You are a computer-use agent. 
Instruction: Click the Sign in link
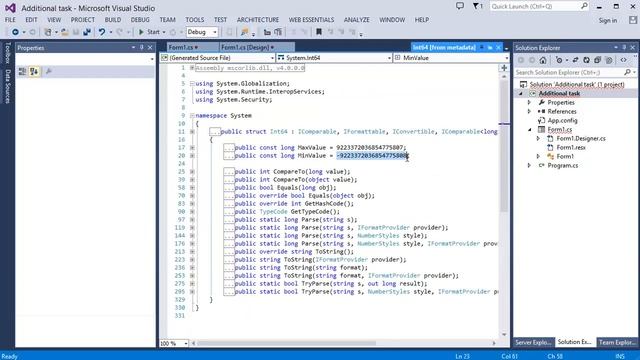608,20
